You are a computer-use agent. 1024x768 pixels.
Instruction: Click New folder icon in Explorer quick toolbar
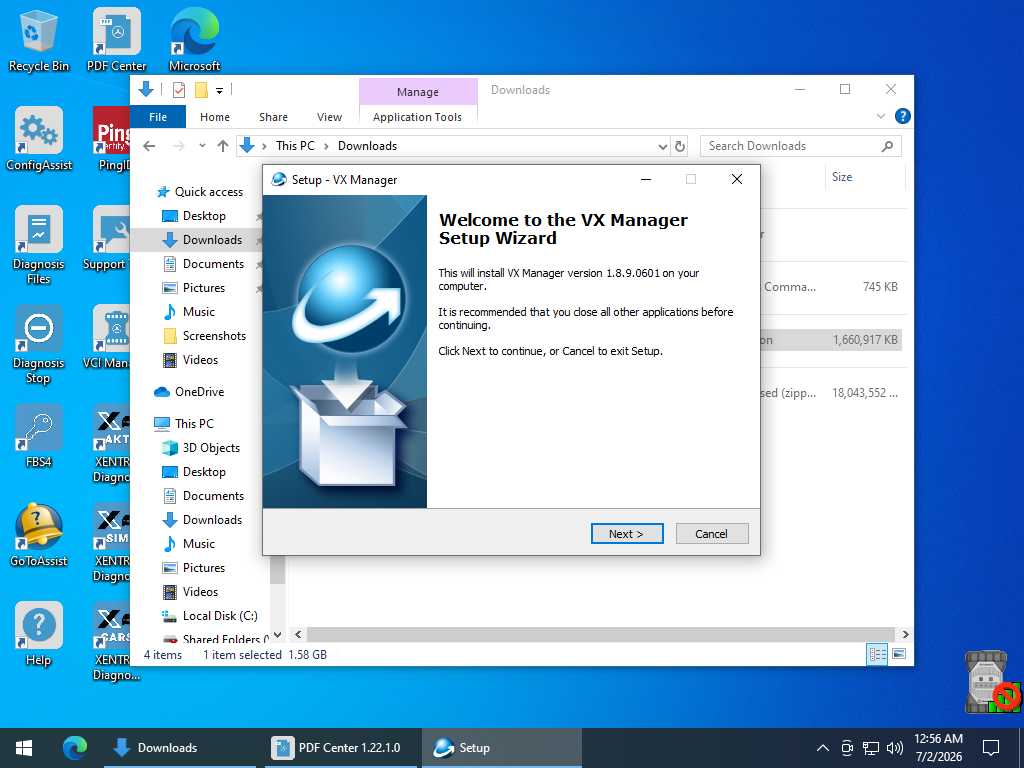click(201, 90)
